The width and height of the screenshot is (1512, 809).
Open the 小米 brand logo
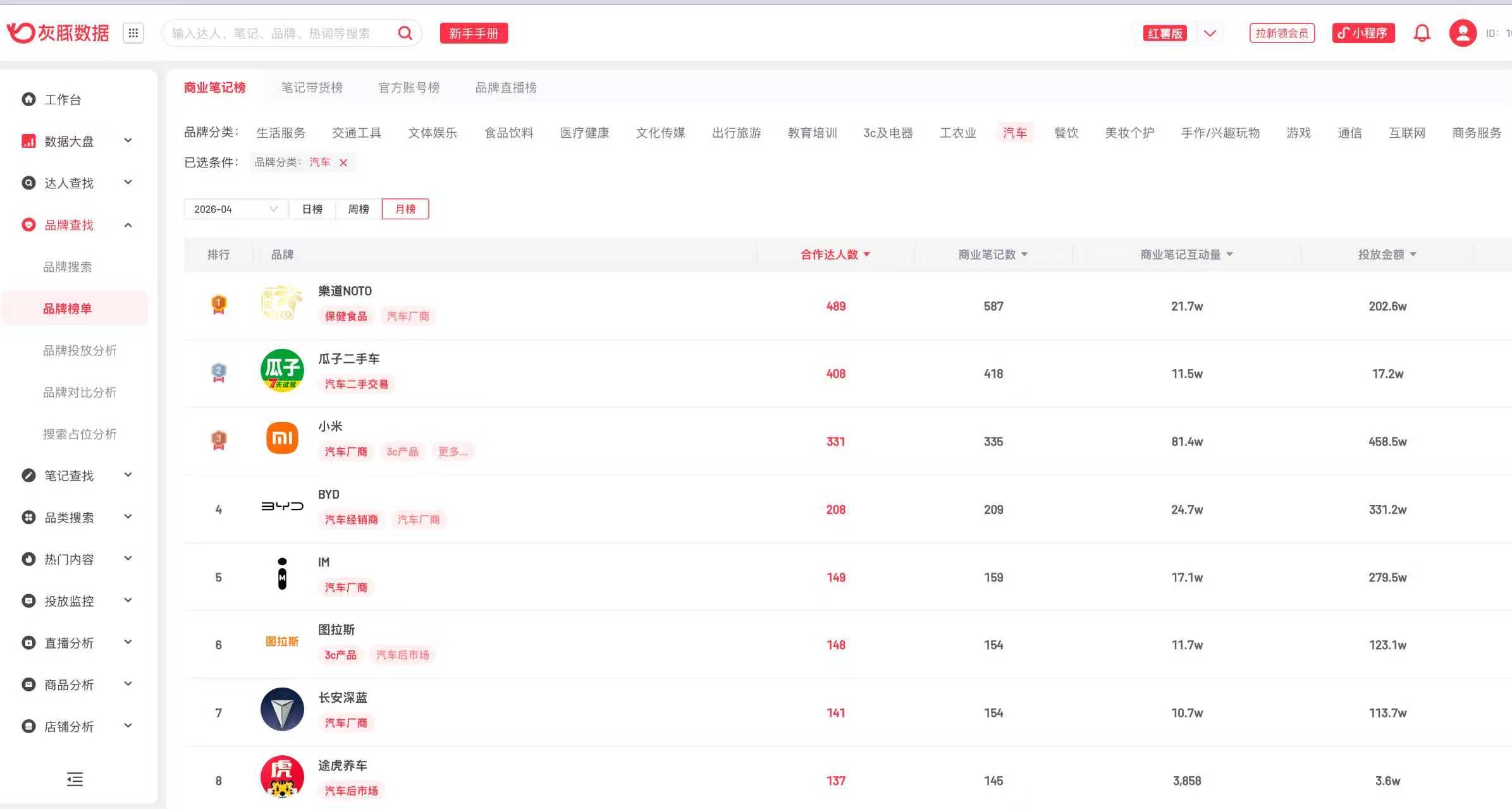(x=282, y=438)
